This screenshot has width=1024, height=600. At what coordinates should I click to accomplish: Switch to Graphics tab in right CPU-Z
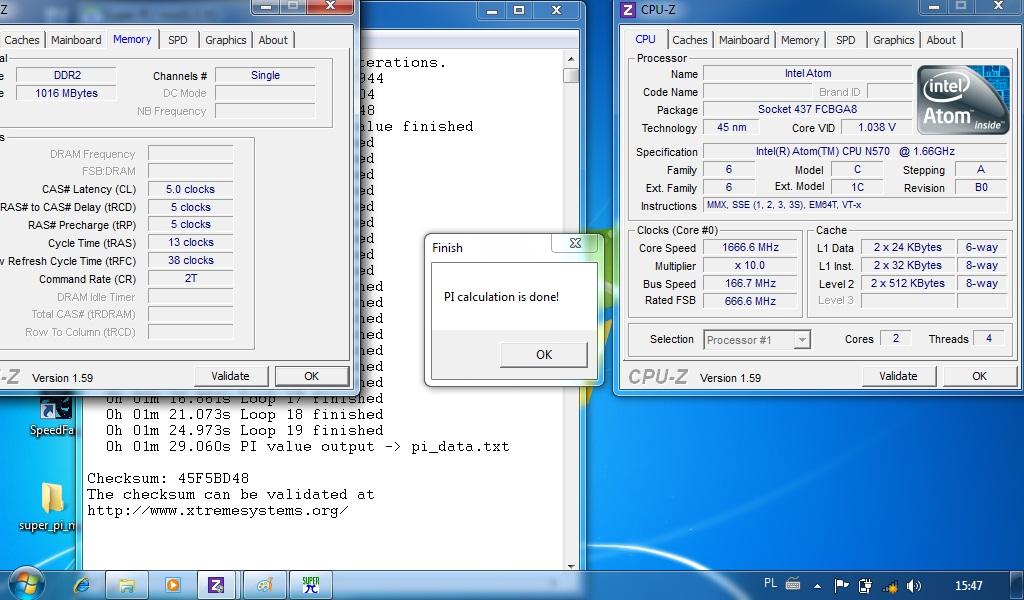(893, 40)
